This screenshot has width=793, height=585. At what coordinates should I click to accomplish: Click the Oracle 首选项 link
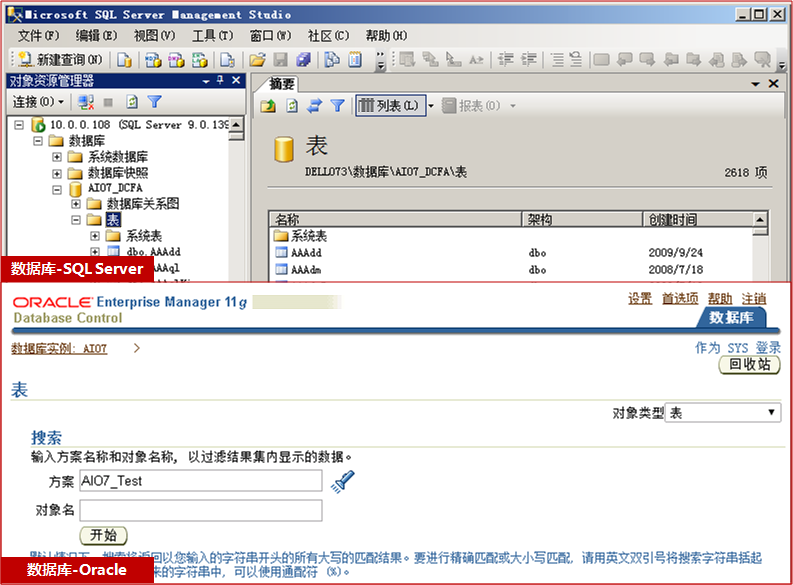(x=680, y=299)
